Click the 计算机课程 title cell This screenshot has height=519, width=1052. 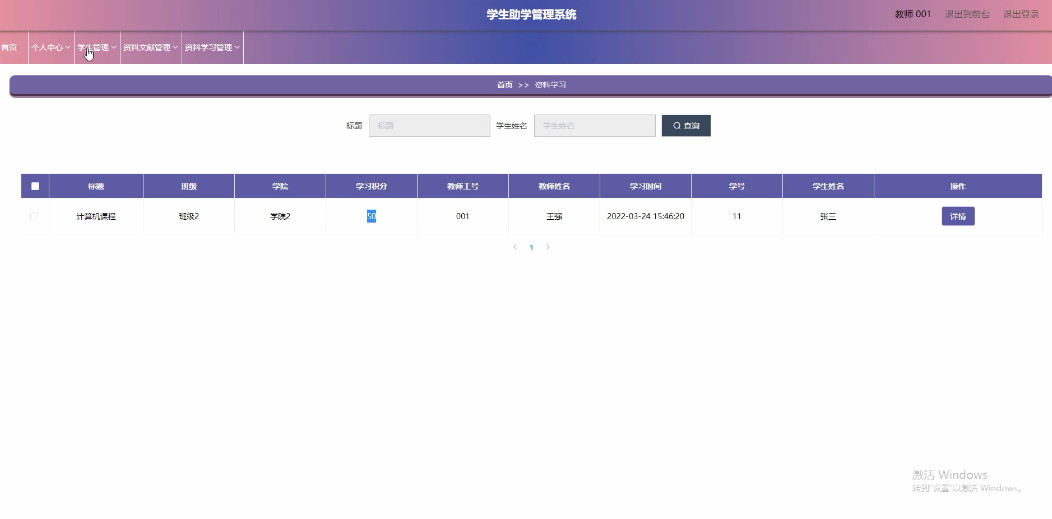coord(96,217)
